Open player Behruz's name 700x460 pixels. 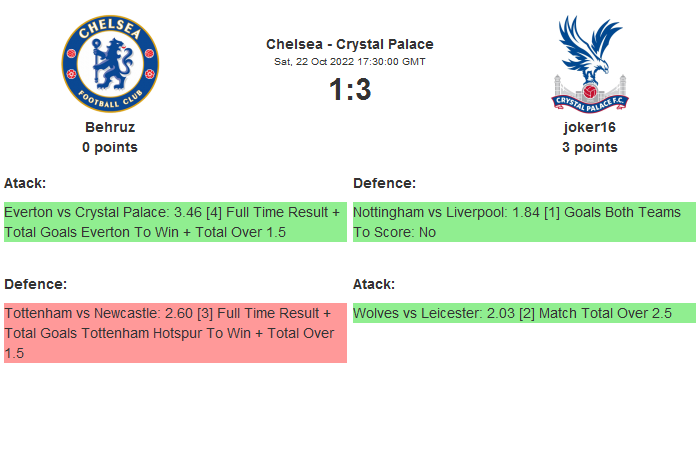point(110,127)
